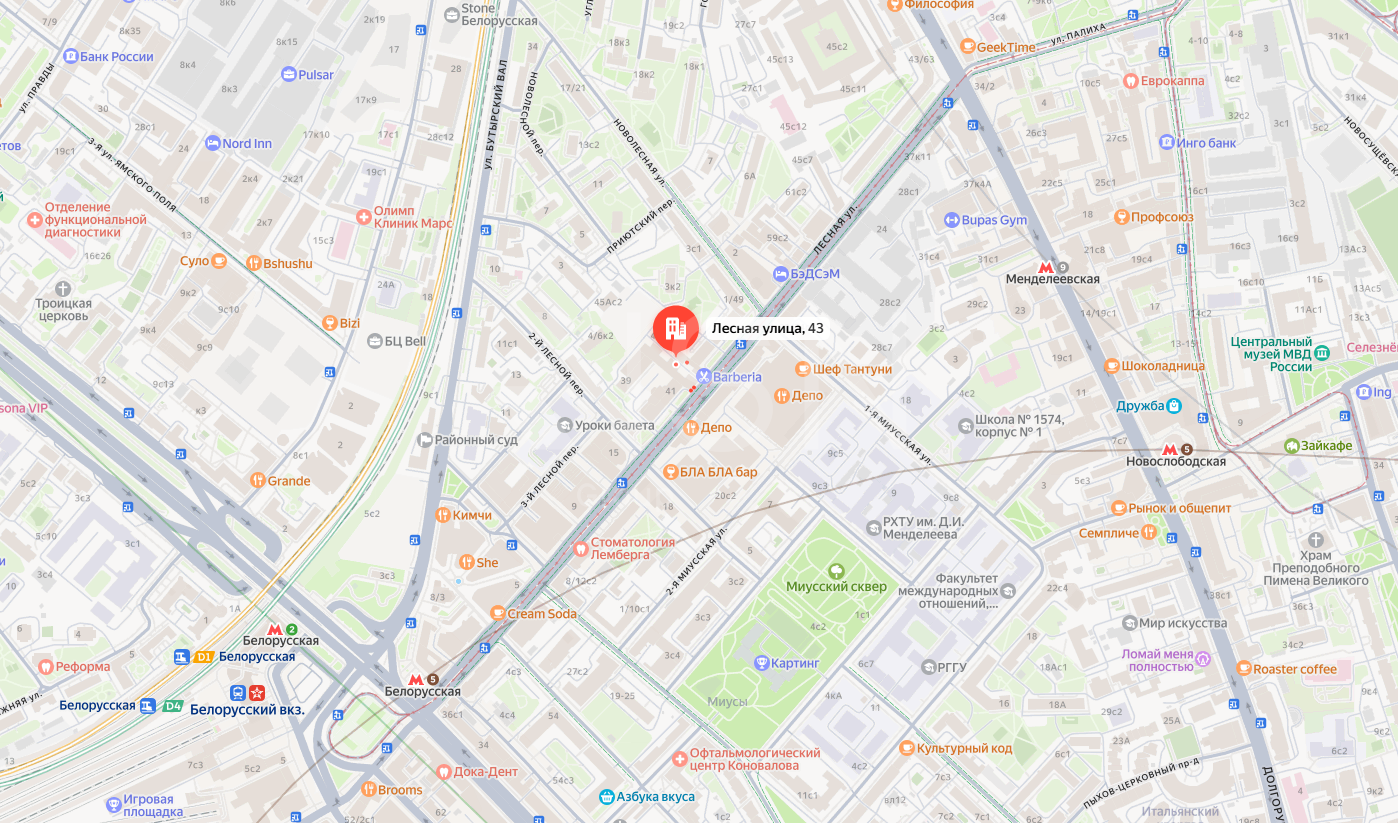Image resolution: width=1398 pixels, height=823 pixels.
Task: Click the Лесная улица, 43 address label
Action: click(x=768, y=328)
